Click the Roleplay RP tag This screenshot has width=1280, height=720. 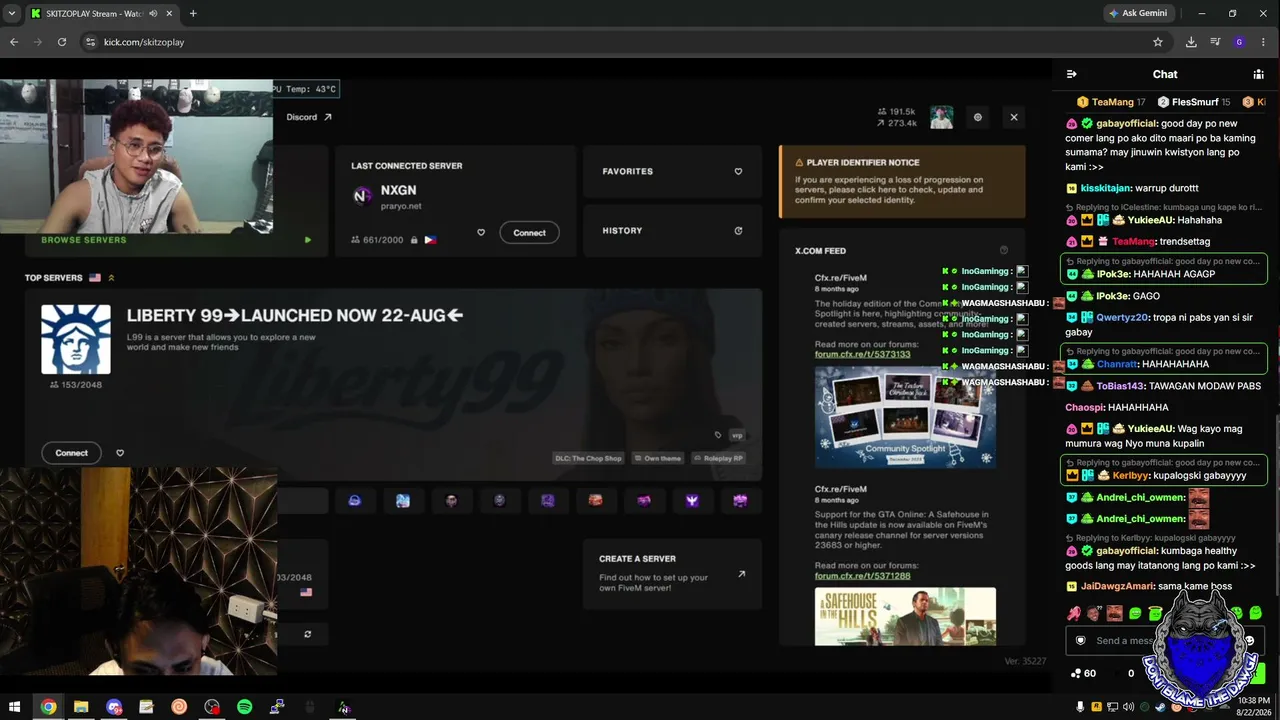click(x=719, y=458)
